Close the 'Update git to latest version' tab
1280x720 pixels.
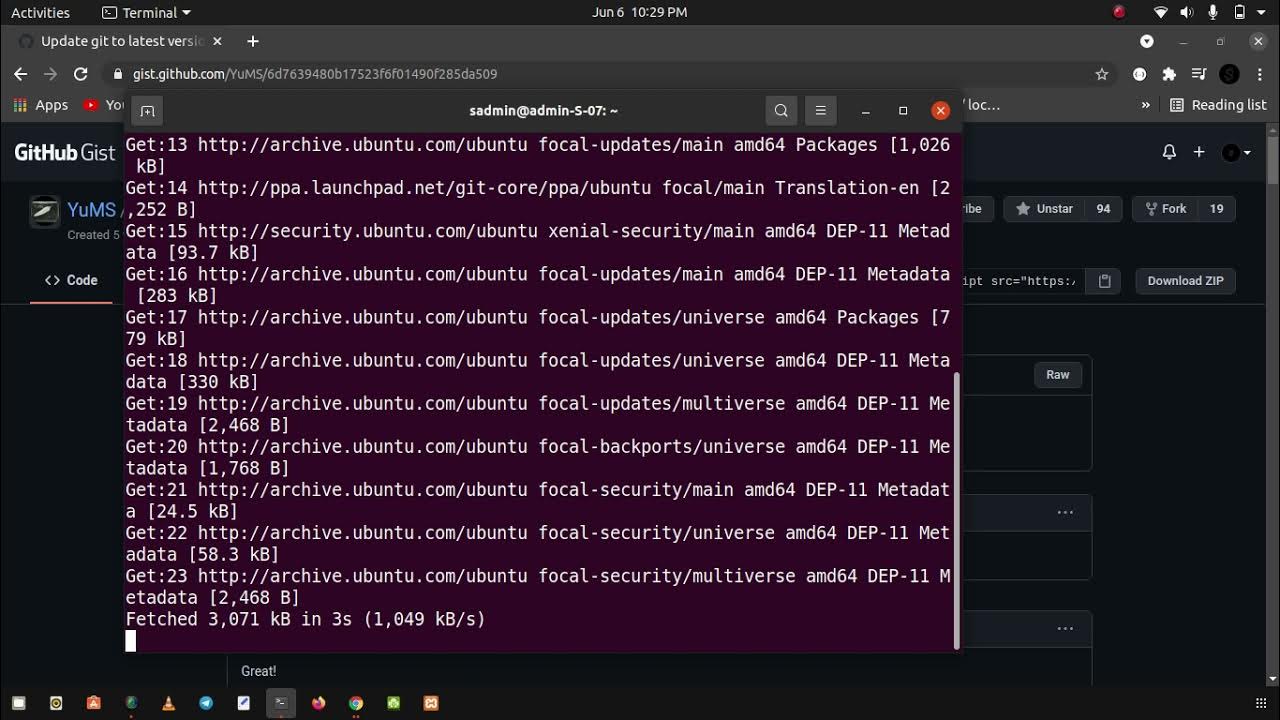click(217, 41)
